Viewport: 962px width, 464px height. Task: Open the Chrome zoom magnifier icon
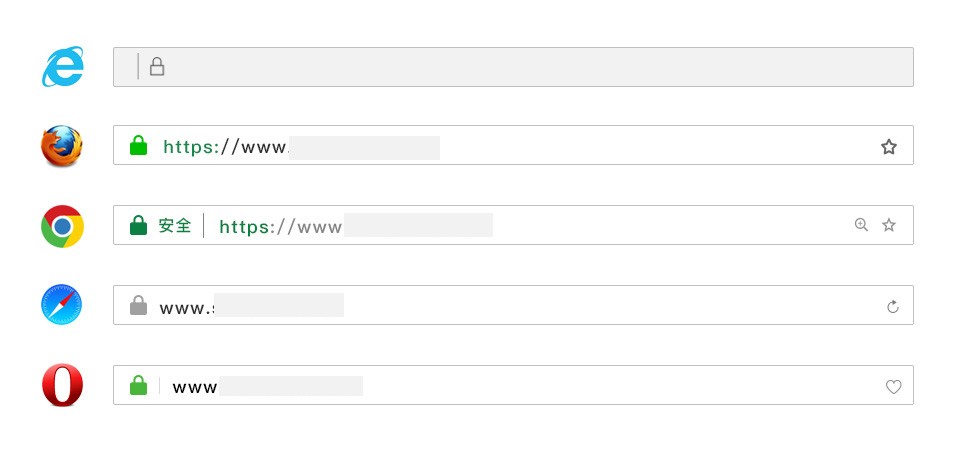861,226
